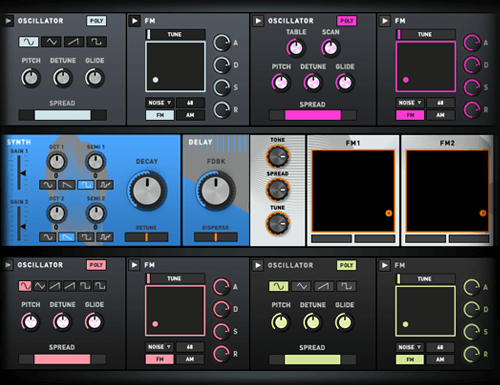Collapse the pink FM panel arrow
Image resolution: width=500 pixels, height=385 pixels.
pos(134,265)
